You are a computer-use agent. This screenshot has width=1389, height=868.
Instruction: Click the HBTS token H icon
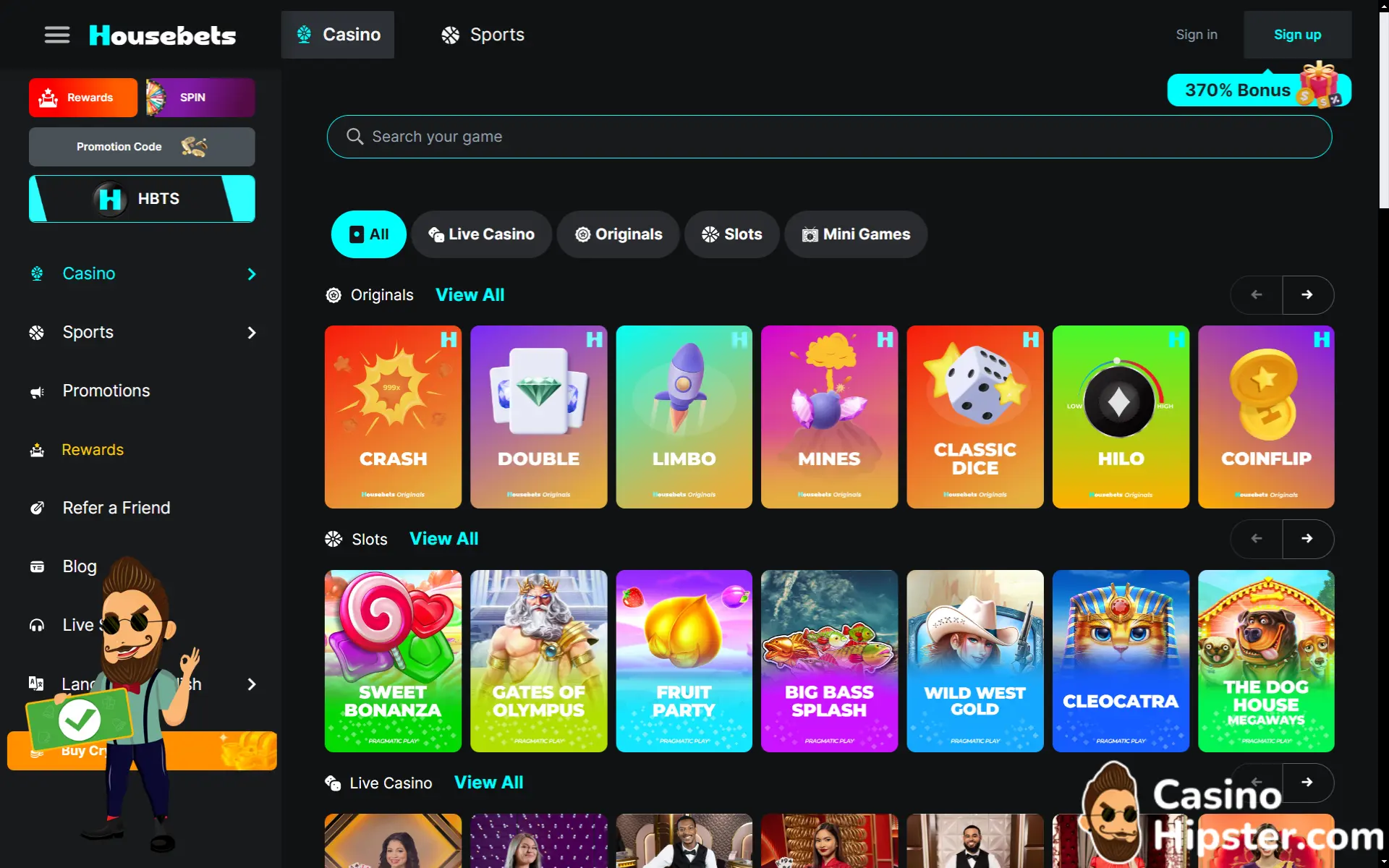(110, 199)
